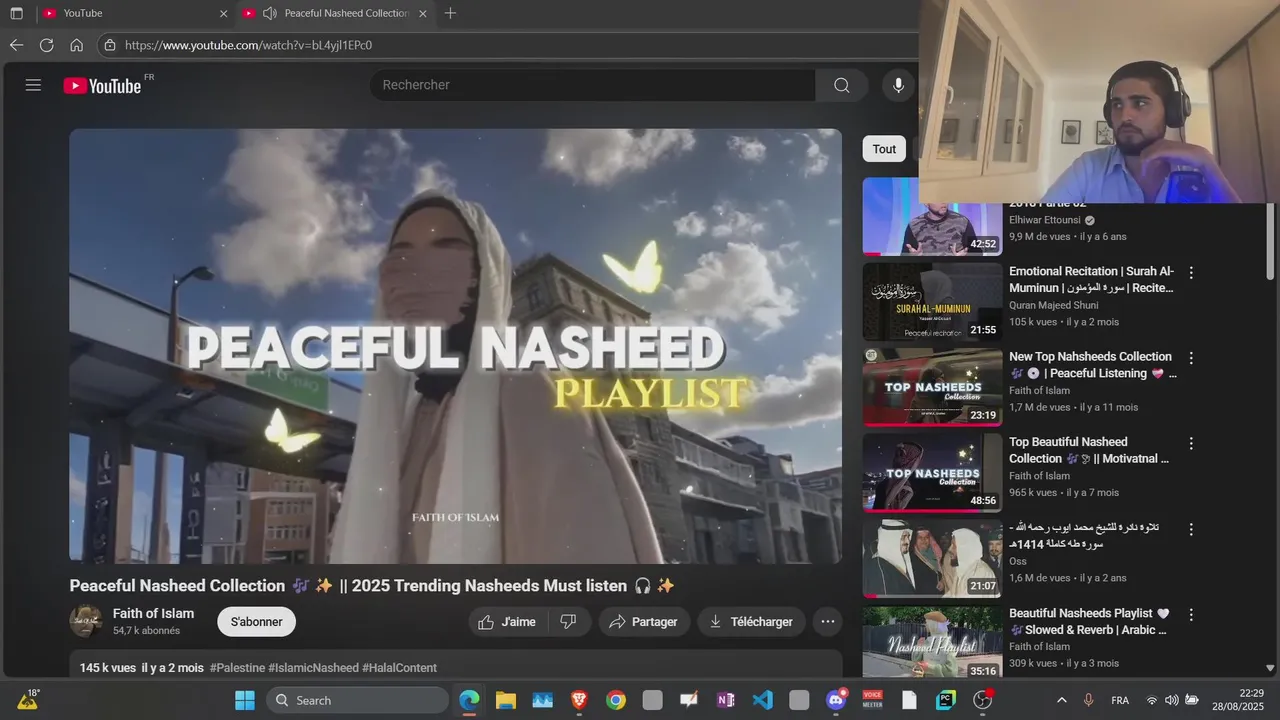
Task: Open Beautiful Nasheeds Playlist title
Action: point(1089,621)
